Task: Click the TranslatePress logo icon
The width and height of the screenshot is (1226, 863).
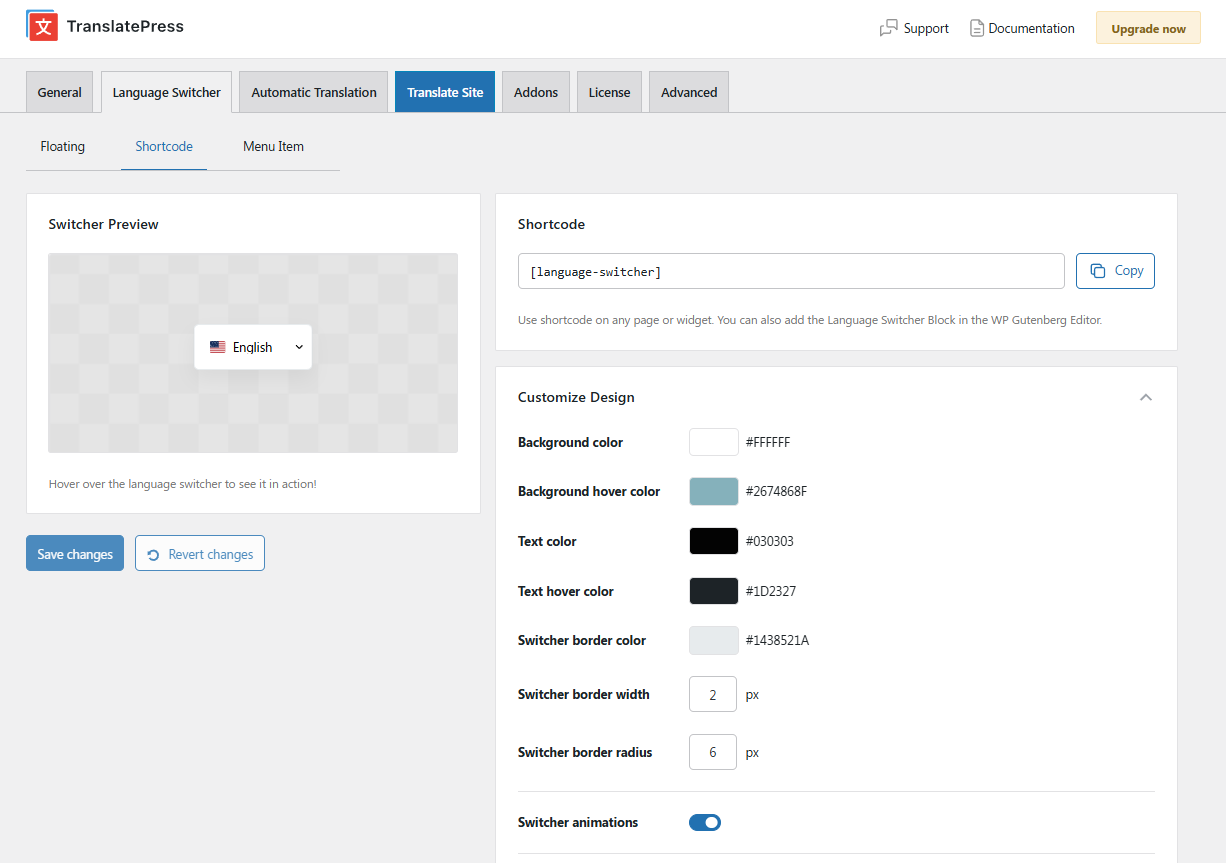Action: point(41,26)
